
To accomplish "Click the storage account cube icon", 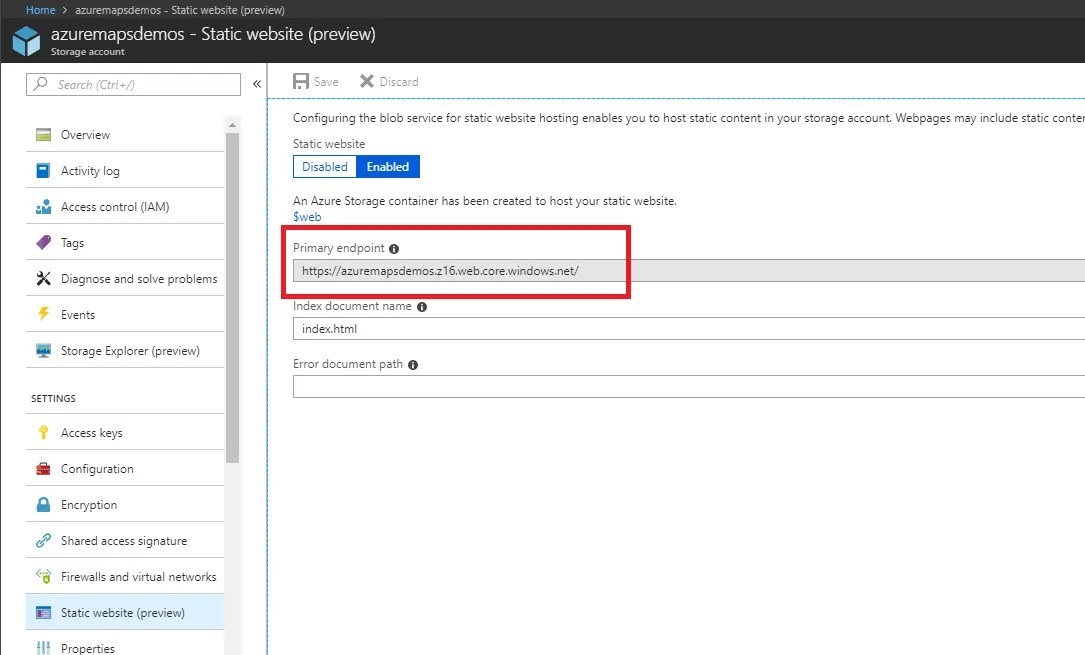I will [x=26, y=41].
